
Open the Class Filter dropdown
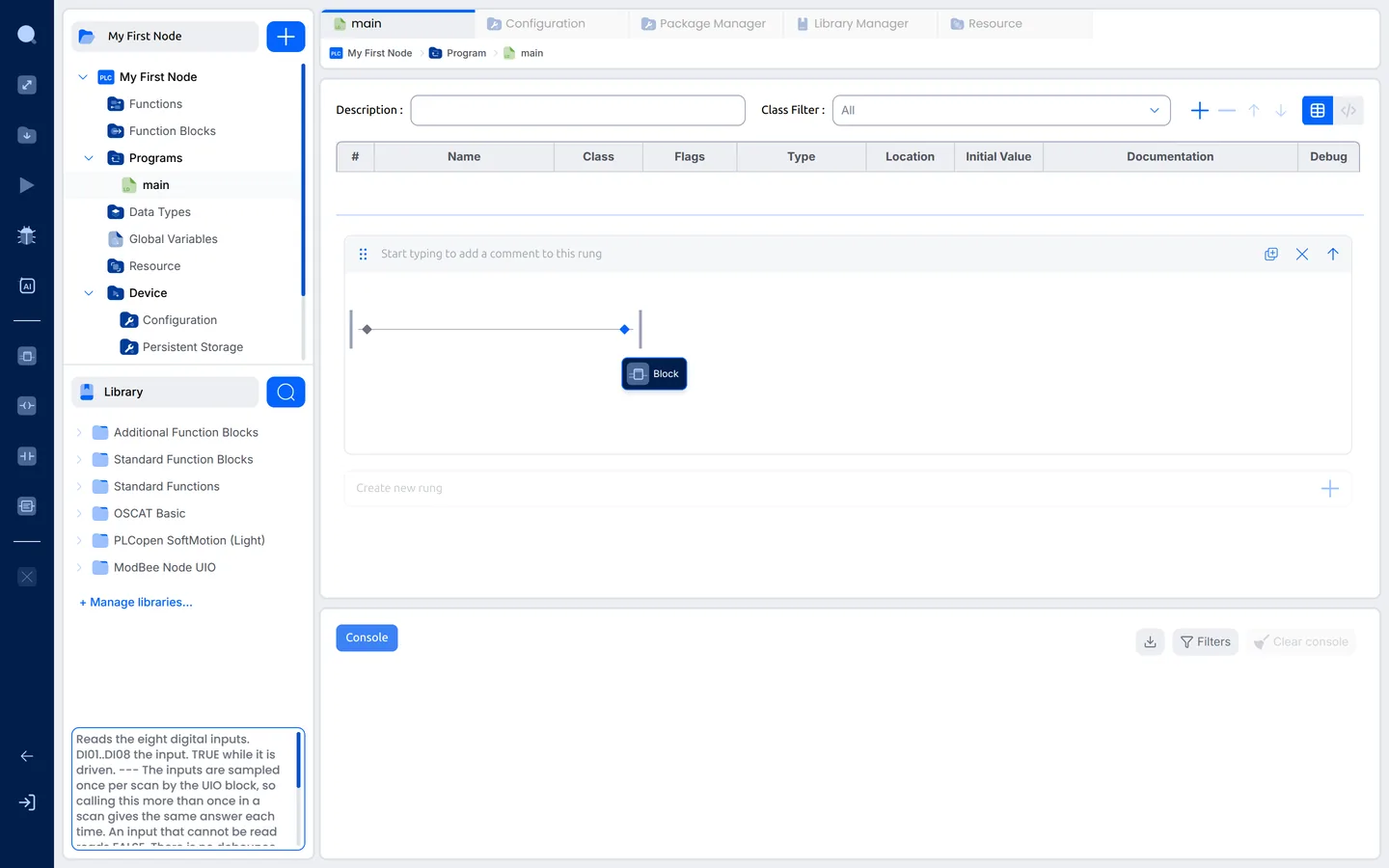(1001, 110)
